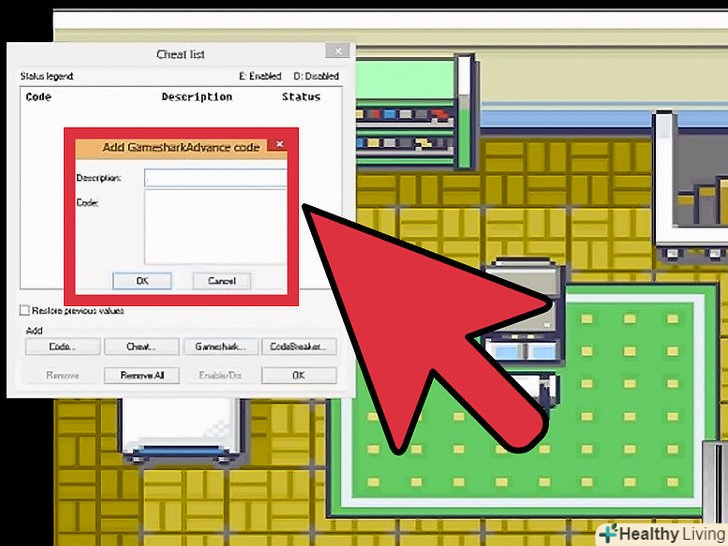Confirm with OK in Add GamesharkAdvance dialog
Viewport: 728px width, 546px height.
tap(142, 281)
